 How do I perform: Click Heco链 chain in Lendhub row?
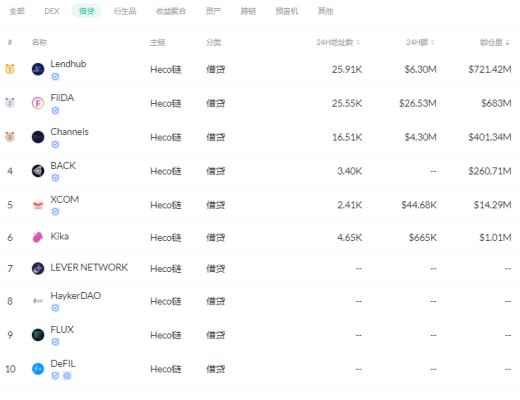pos(166,69)
